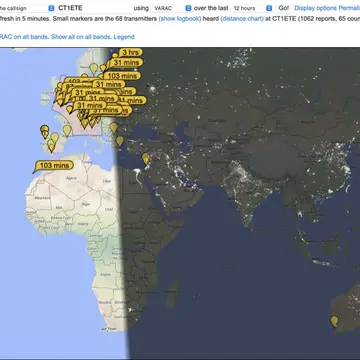Click the '103 mins' label off northwest Africa
The height and width of the screenshot is (360, 360).
(x=54, y=166)
